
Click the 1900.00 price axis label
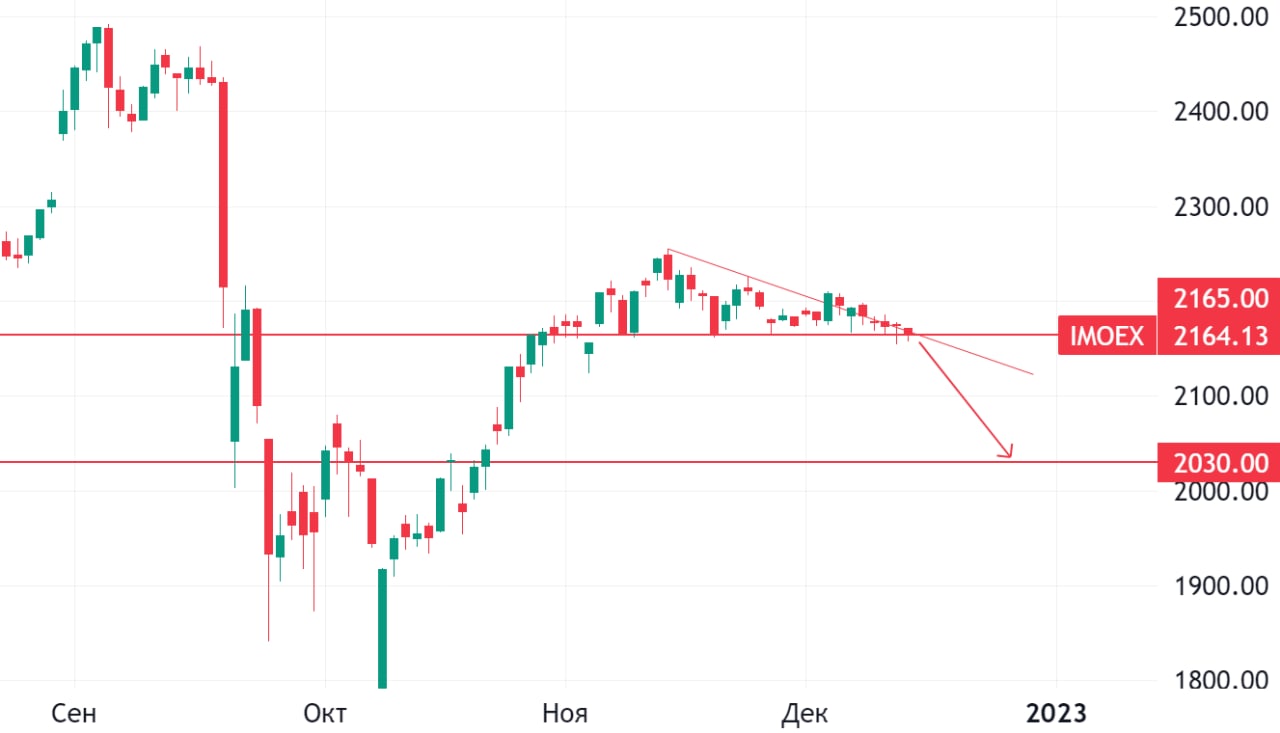point(1217,586)
